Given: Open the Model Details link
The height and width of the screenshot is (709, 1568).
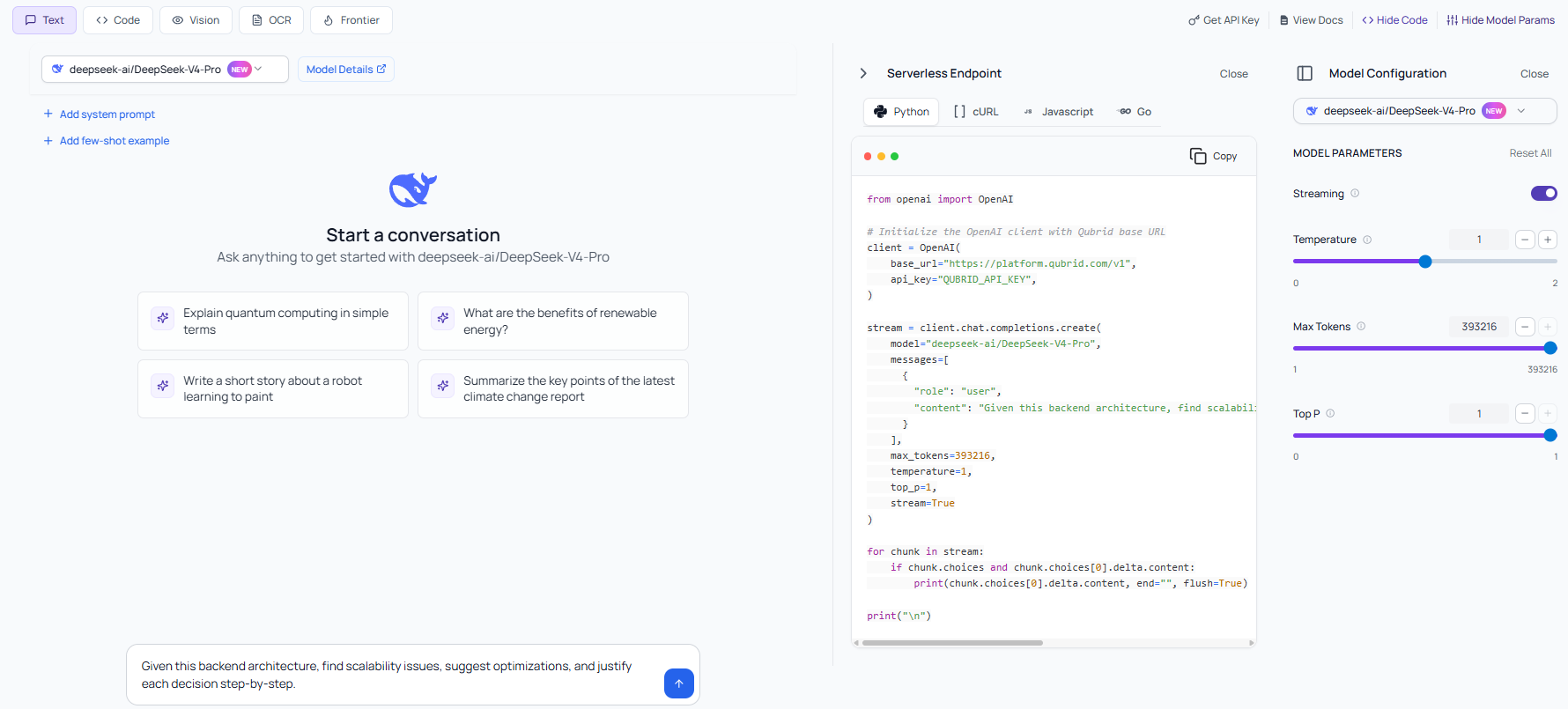Looking at the screenshot, I should [346, 70].
